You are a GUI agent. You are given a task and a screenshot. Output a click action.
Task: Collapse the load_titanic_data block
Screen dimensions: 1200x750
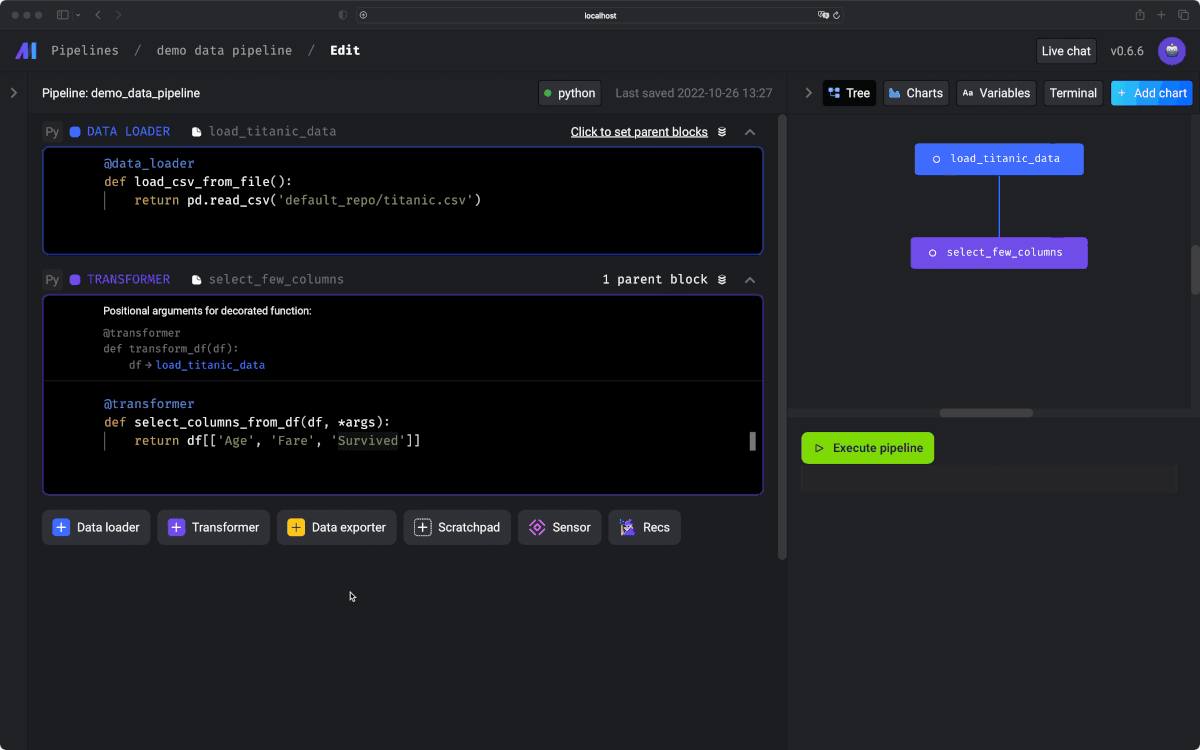(x=750, y=132)
